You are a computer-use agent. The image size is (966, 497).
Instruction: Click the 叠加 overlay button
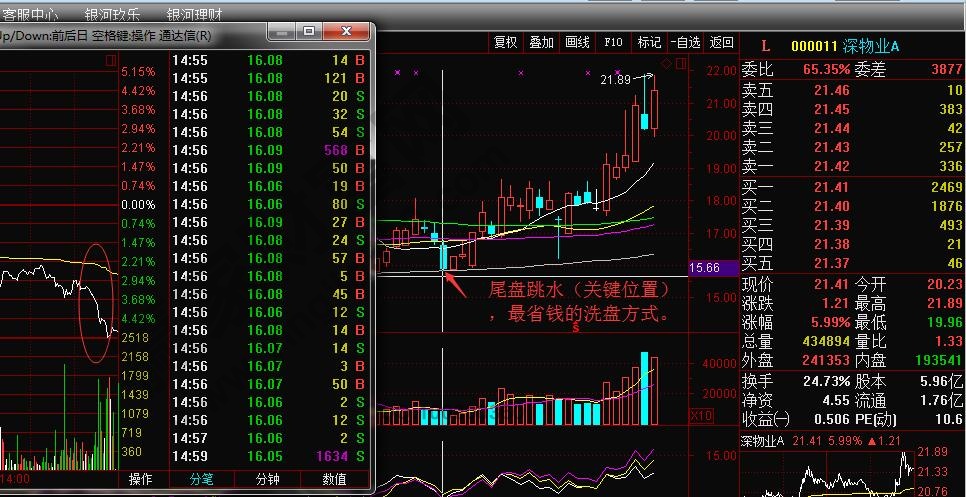tap(541, 42)
